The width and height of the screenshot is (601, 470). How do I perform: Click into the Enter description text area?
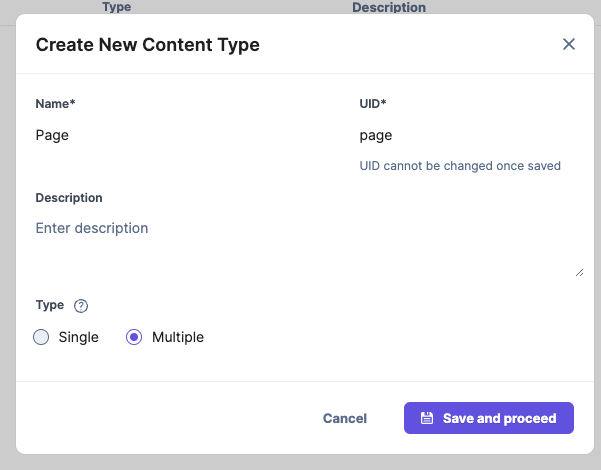tap(300, 245)
